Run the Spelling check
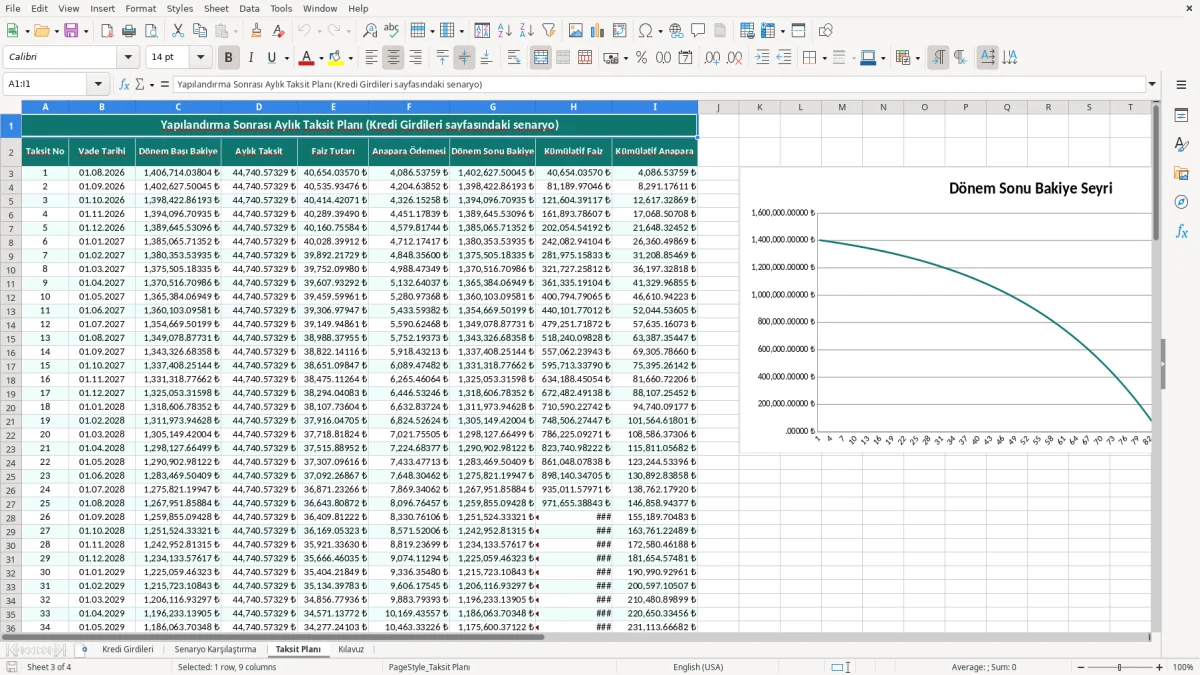The width and height of the screenshot is (1200, 675). tap(391, 31)
